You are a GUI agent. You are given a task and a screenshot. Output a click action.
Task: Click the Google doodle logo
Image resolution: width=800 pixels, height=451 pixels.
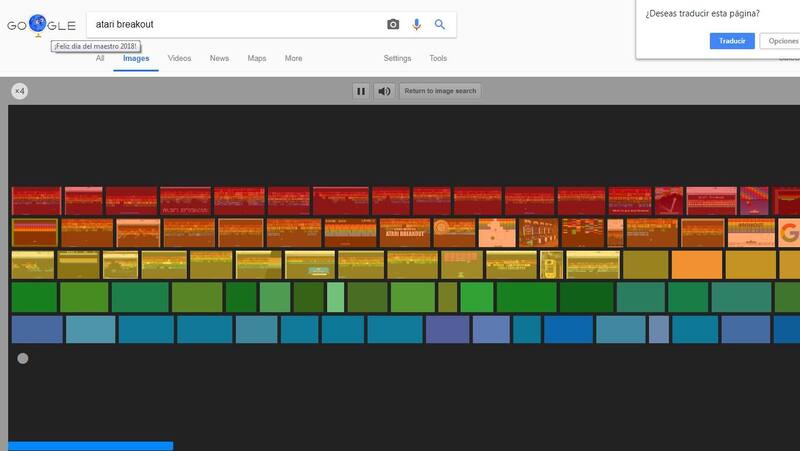coord(41,23)
